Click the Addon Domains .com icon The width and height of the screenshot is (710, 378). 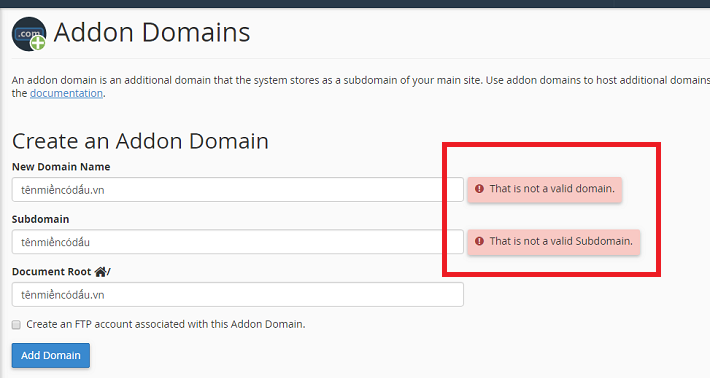(29, 34)
